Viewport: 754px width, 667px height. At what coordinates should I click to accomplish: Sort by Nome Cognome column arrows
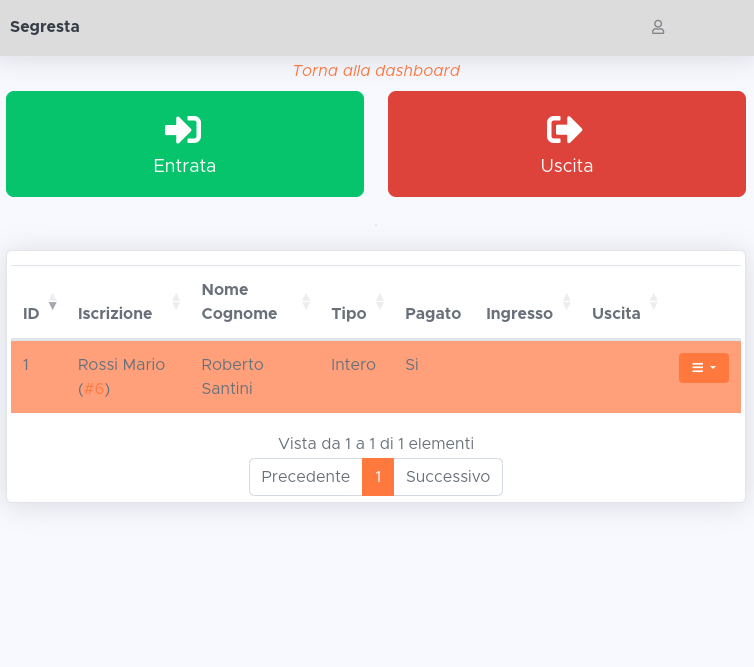click(306, 302)
